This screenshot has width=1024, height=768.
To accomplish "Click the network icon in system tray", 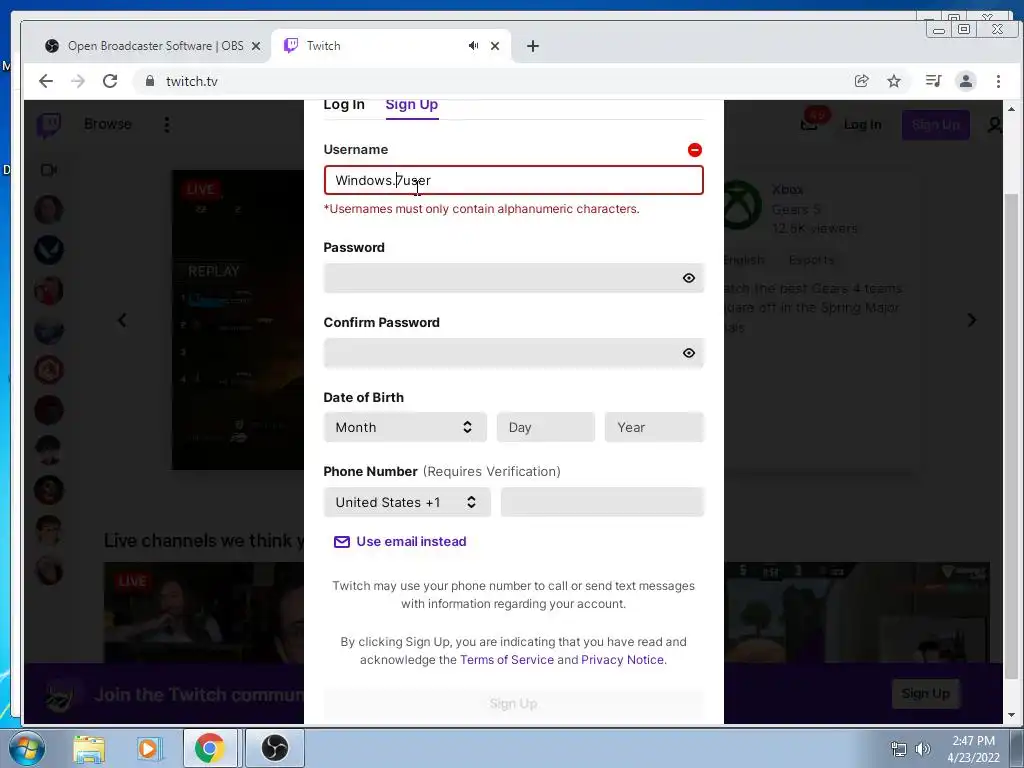I will click(899, 749).
